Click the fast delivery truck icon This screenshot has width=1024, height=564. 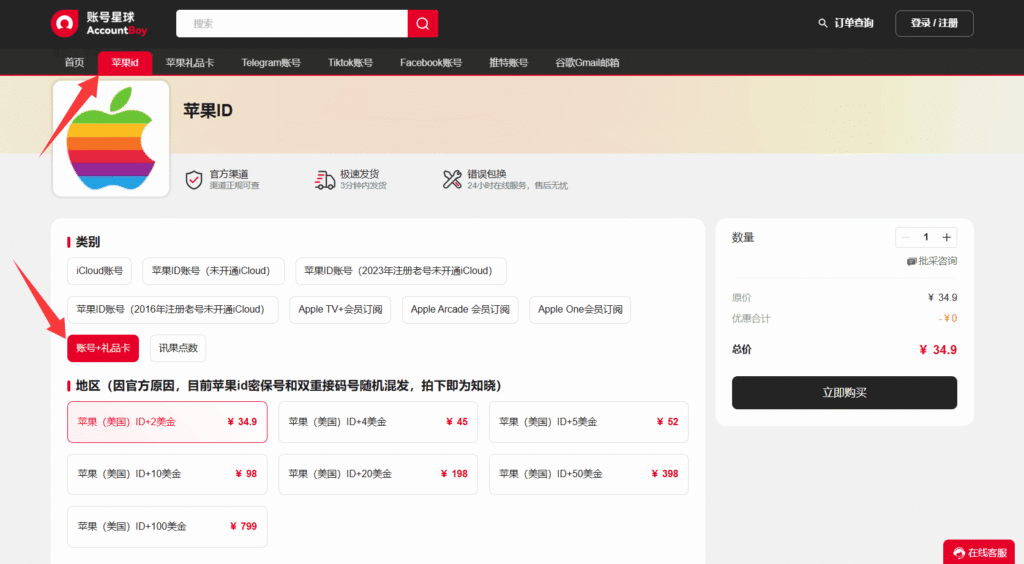coord(325,180)
